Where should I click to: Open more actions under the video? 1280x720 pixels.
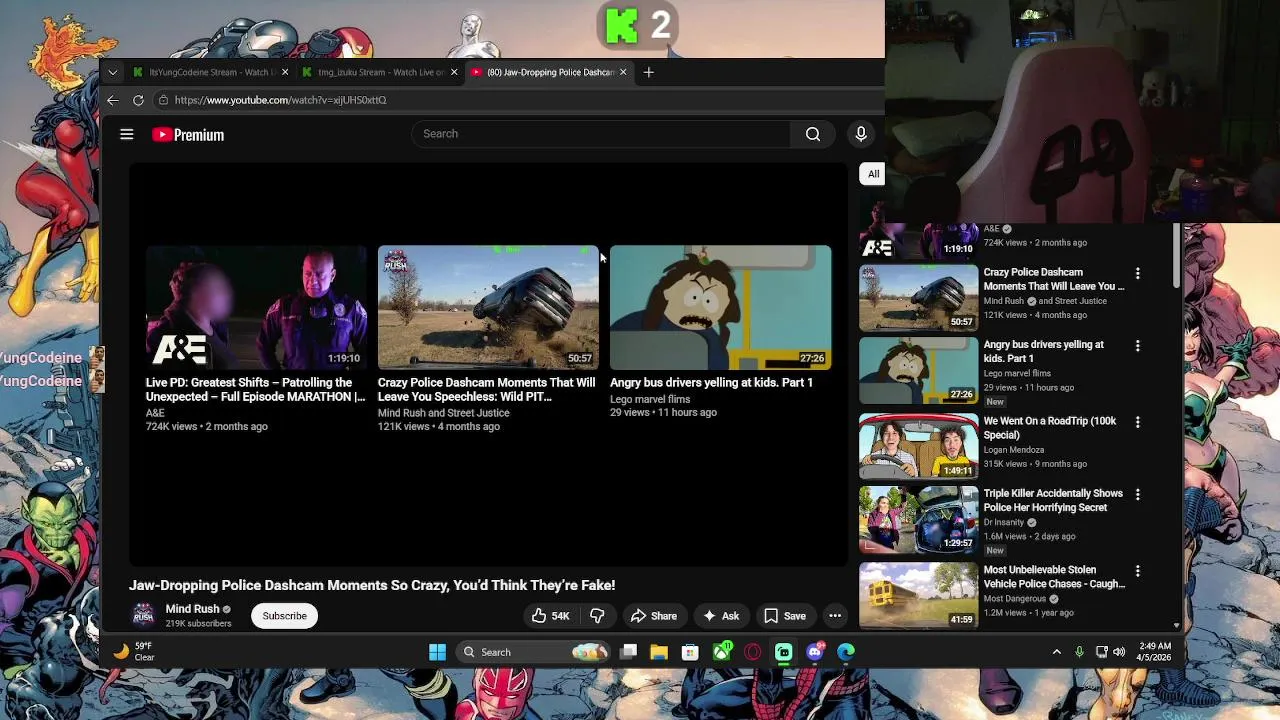coord(835,616)
